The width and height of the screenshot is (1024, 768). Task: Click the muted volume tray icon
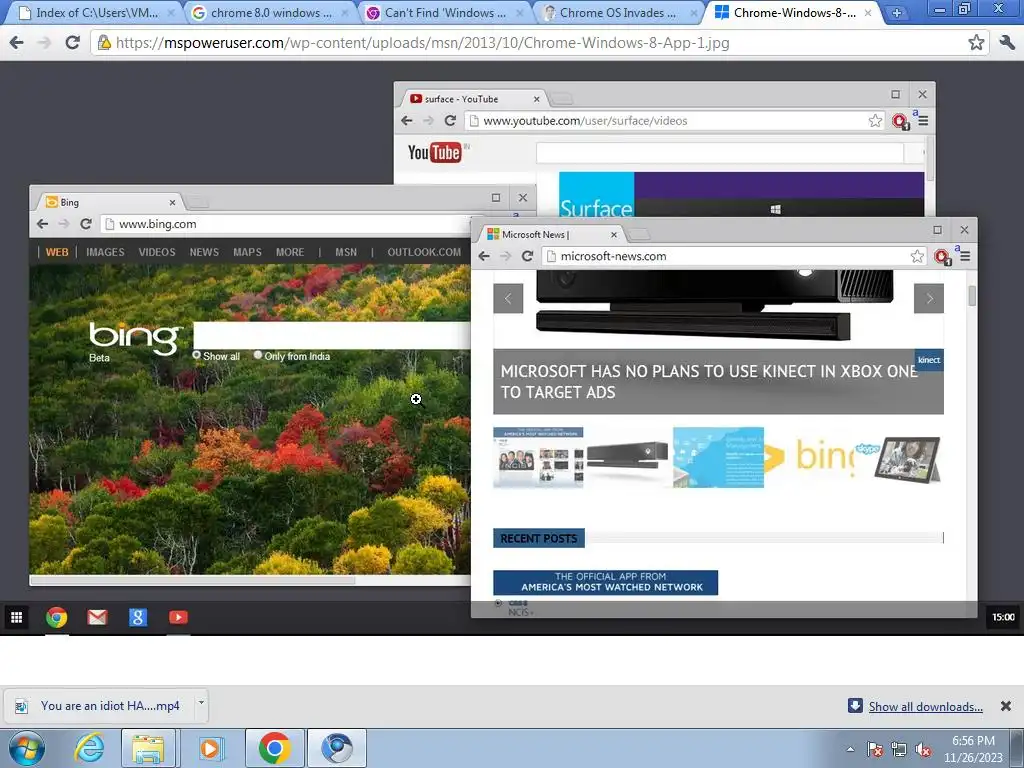(x=923, y=750)
